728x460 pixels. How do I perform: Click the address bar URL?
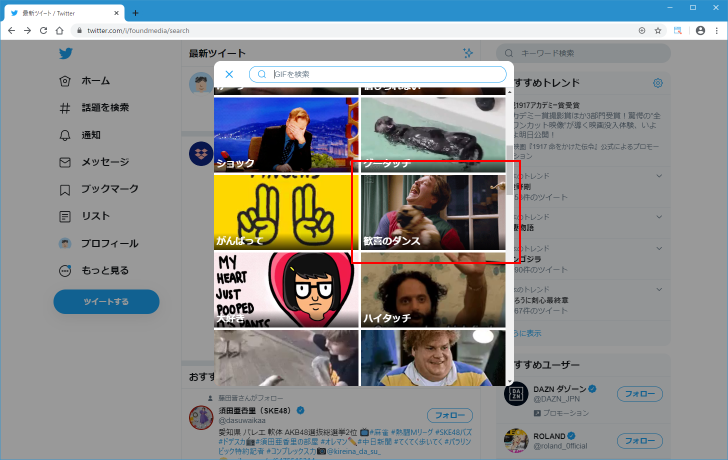pos(138,31)
